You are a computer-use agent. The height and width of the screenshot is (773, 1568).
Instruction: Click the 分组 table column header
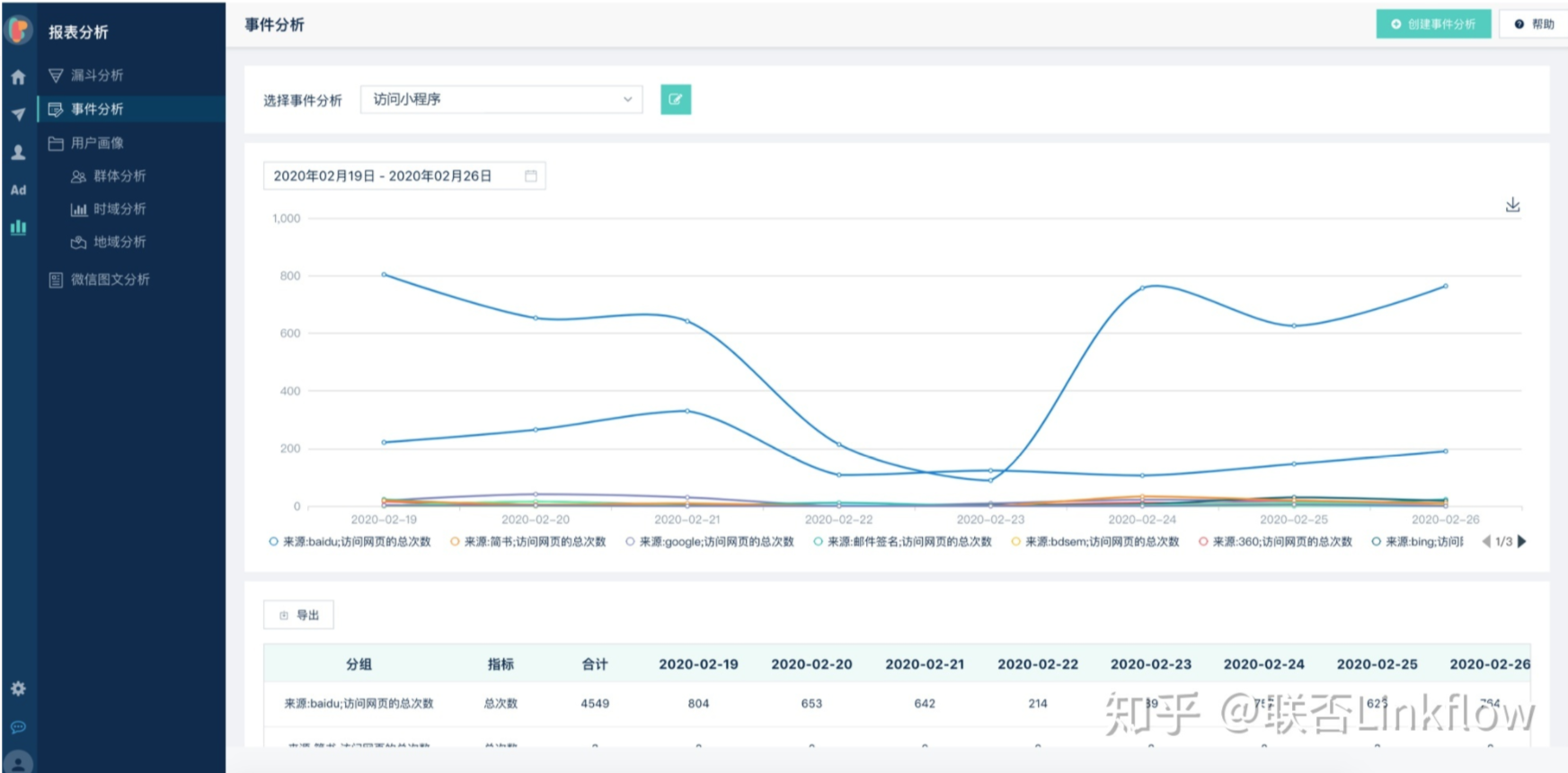(359, 664)
